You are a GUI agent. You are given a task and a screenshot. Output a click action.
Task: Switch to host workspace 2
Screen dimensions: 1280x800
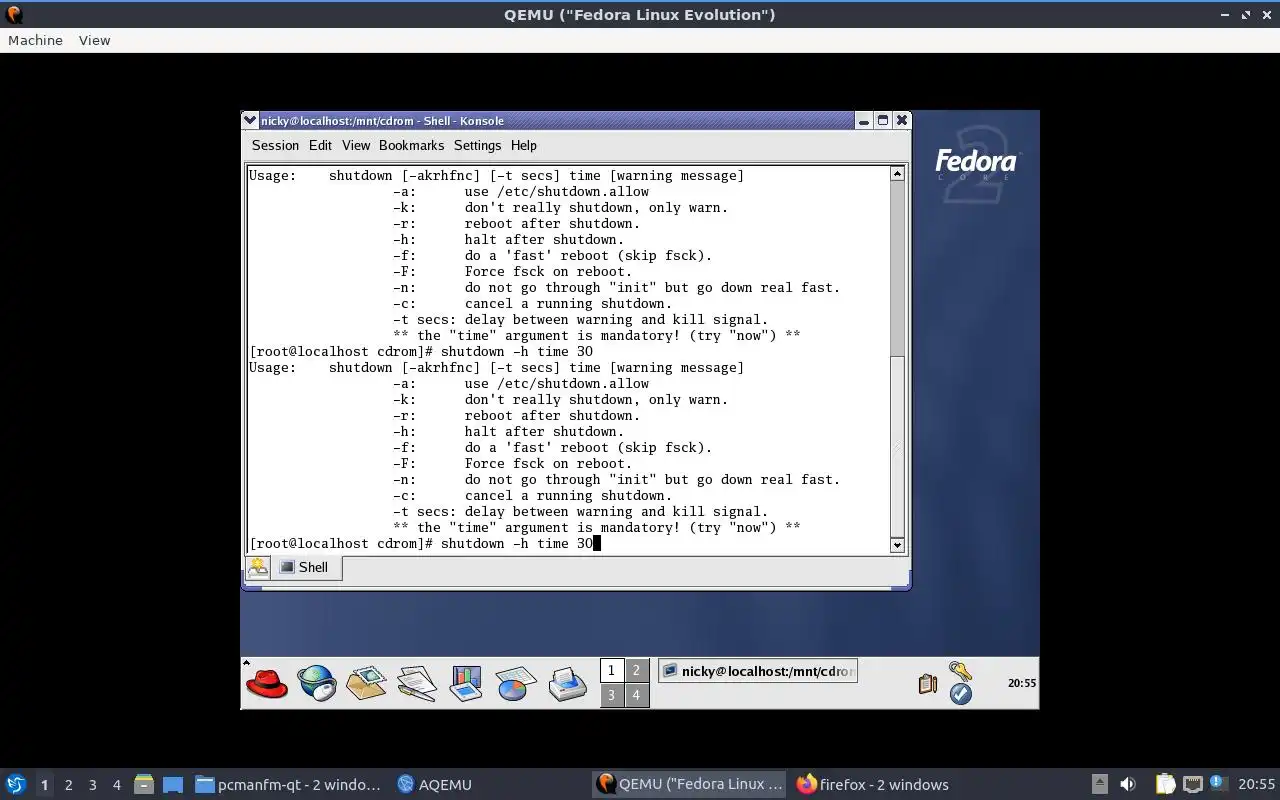68,784
